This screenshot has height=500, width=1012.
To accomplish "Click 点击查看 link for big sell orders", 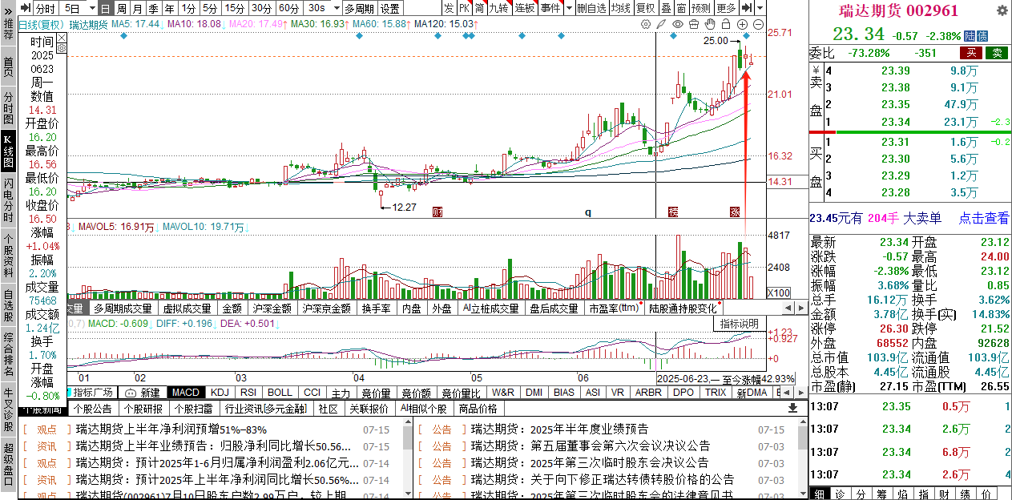I will click(984, 219).
